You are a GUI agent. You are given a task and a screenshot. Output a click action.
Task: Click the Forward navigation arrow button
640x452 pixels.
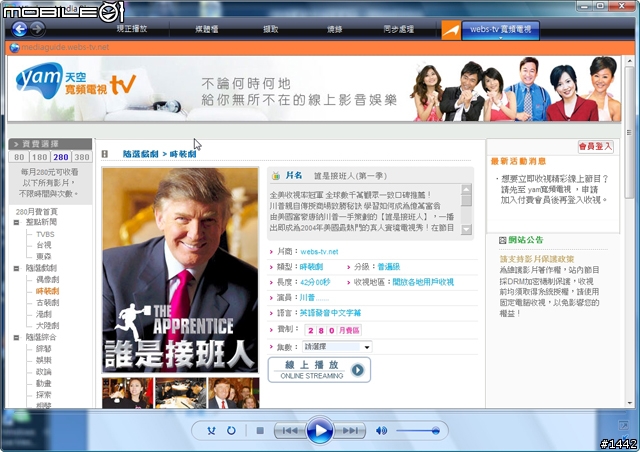(37, 29)
